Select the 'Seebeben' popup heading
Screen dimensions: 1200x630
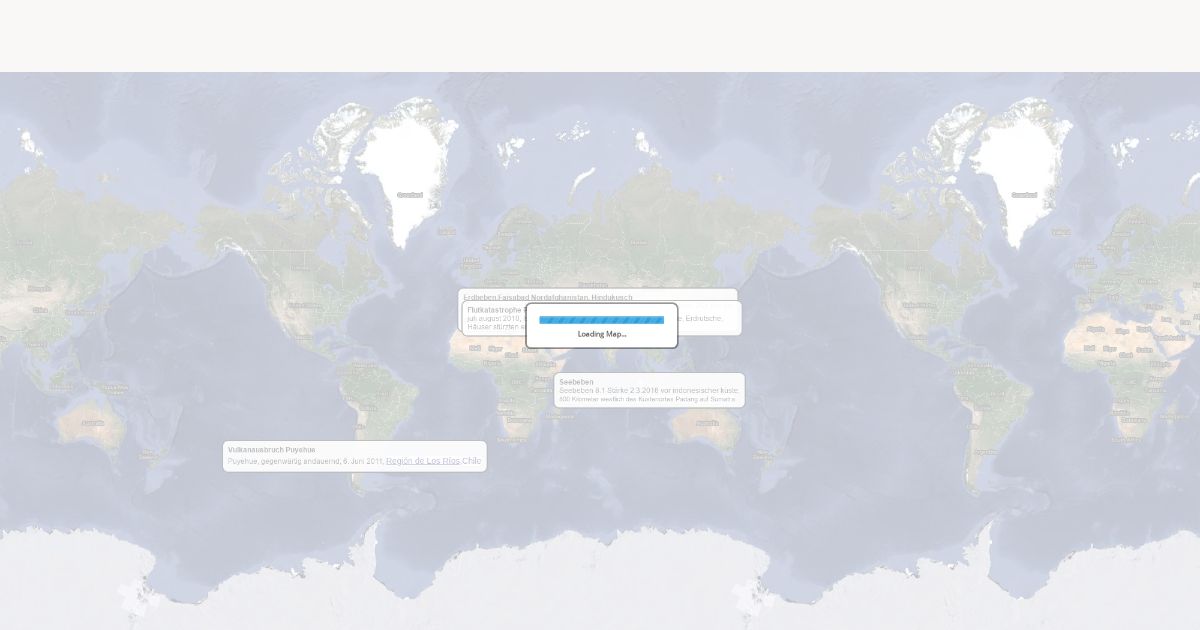point(577,382)
